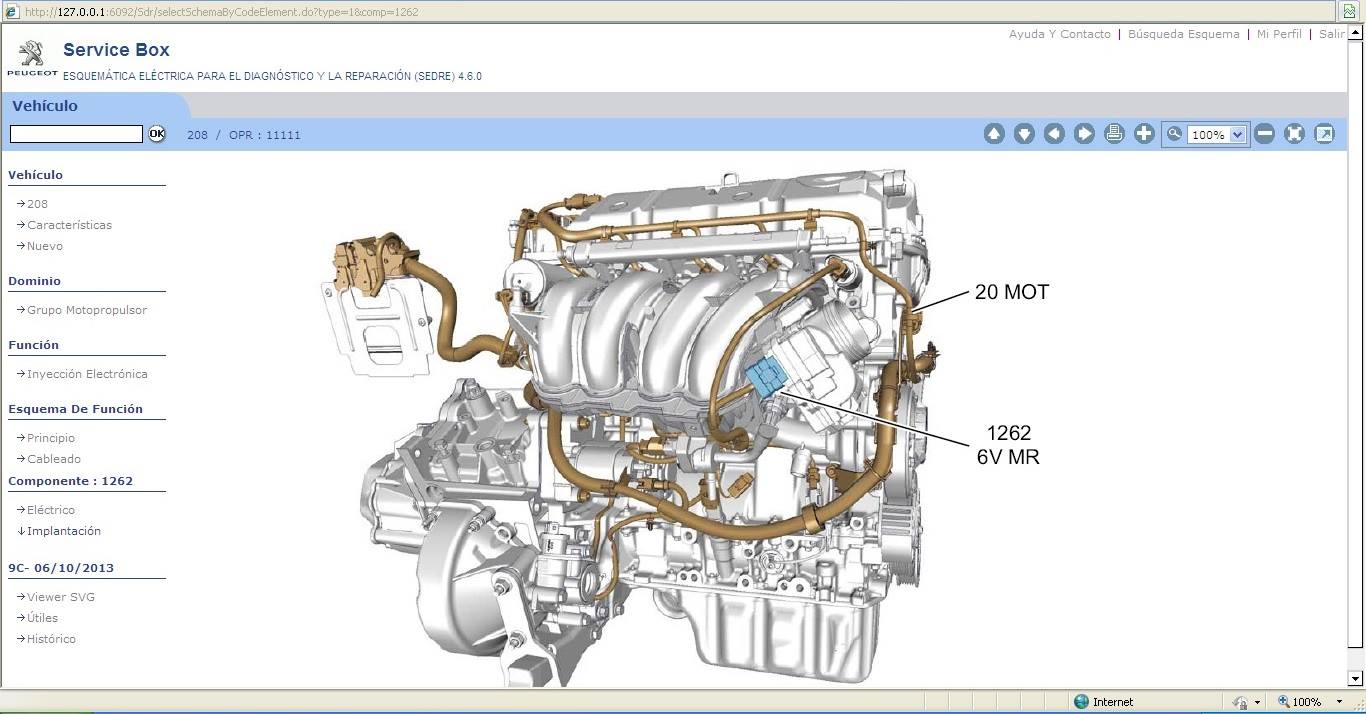Open Eléctrico view for component 1262
Viewport: 1366px width, 714px height.
point(51,510)
